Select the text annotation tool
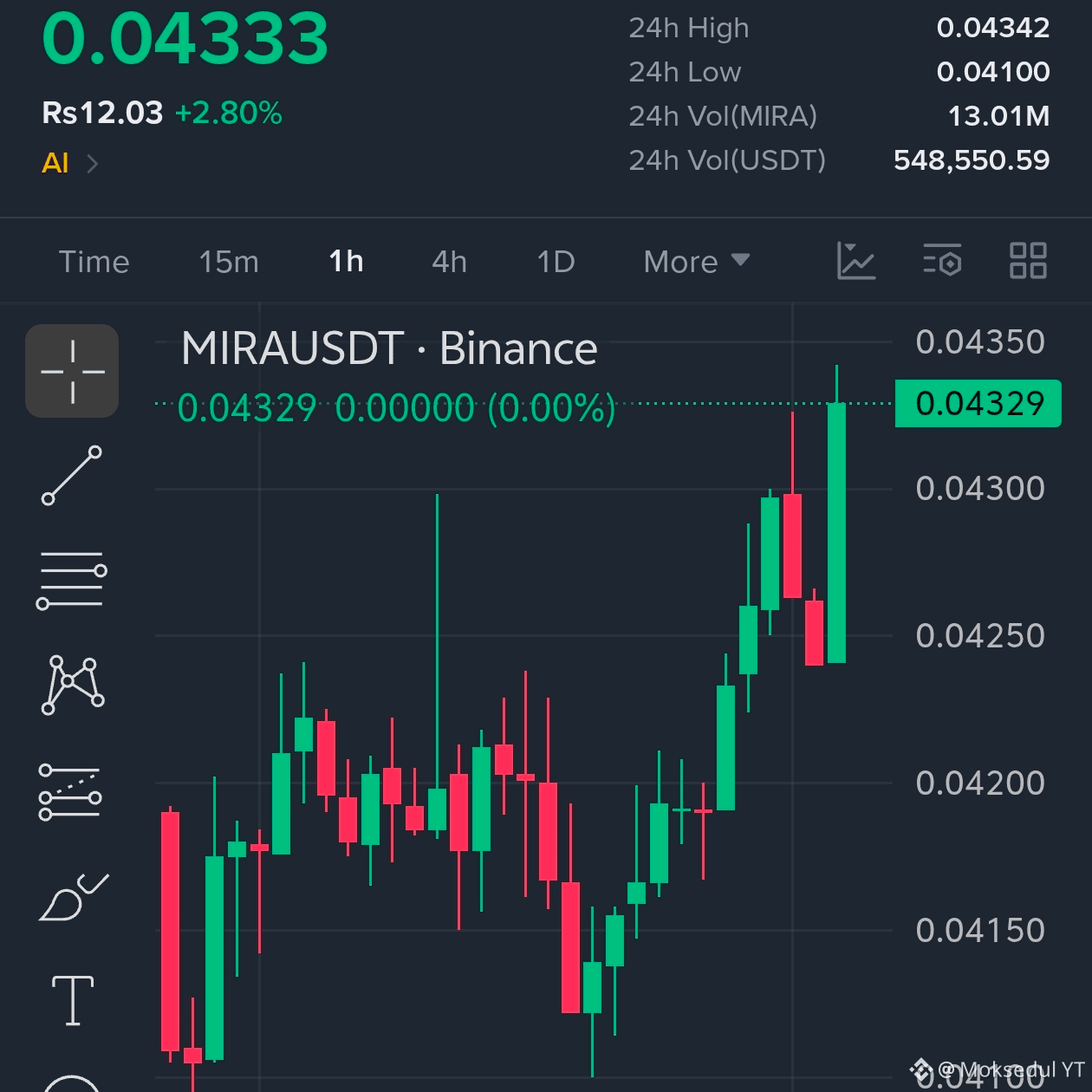Screen dimensions: 1092x1092 [x=73, y=1000]
